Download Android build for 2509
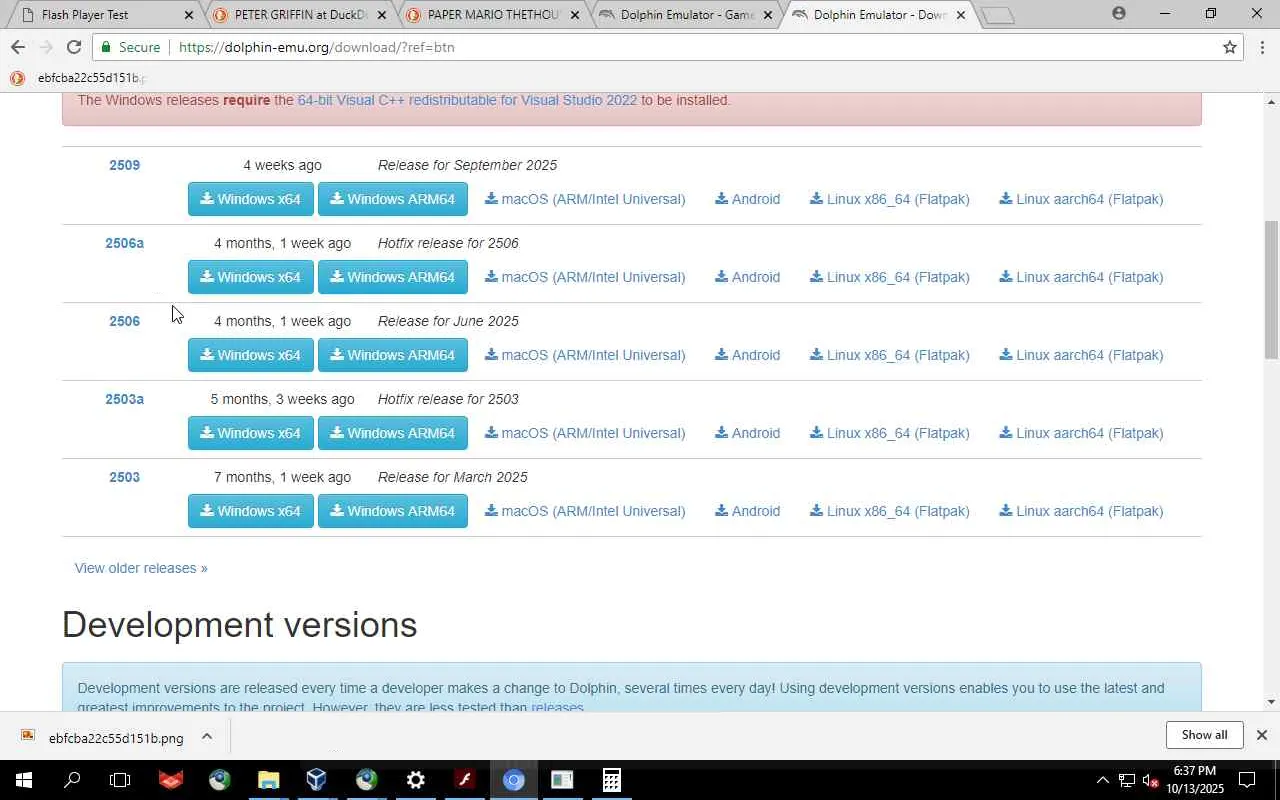 (747, 199)
